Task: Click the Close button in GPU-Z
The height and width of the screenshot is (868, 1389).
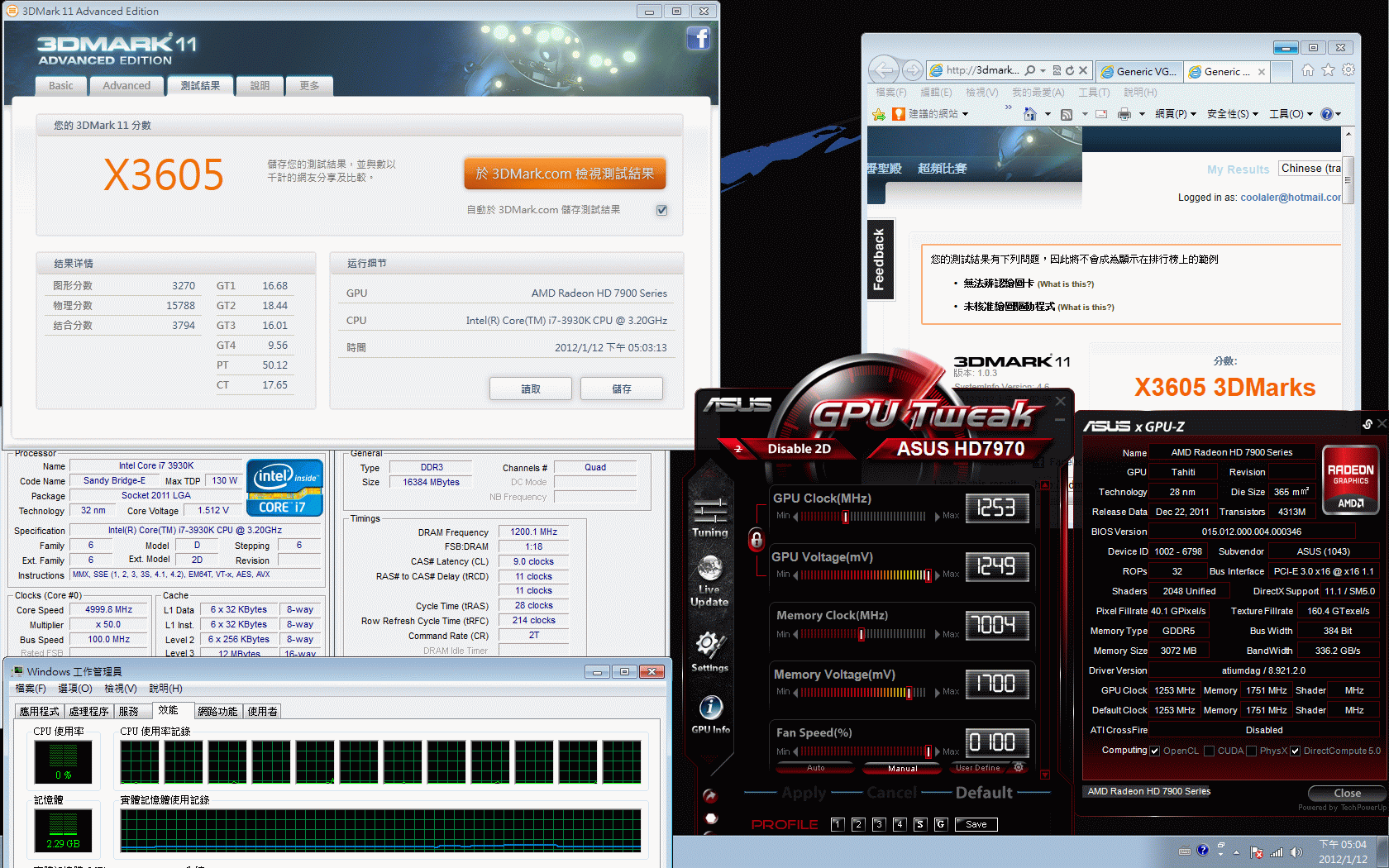Action: coord(1347,793)
